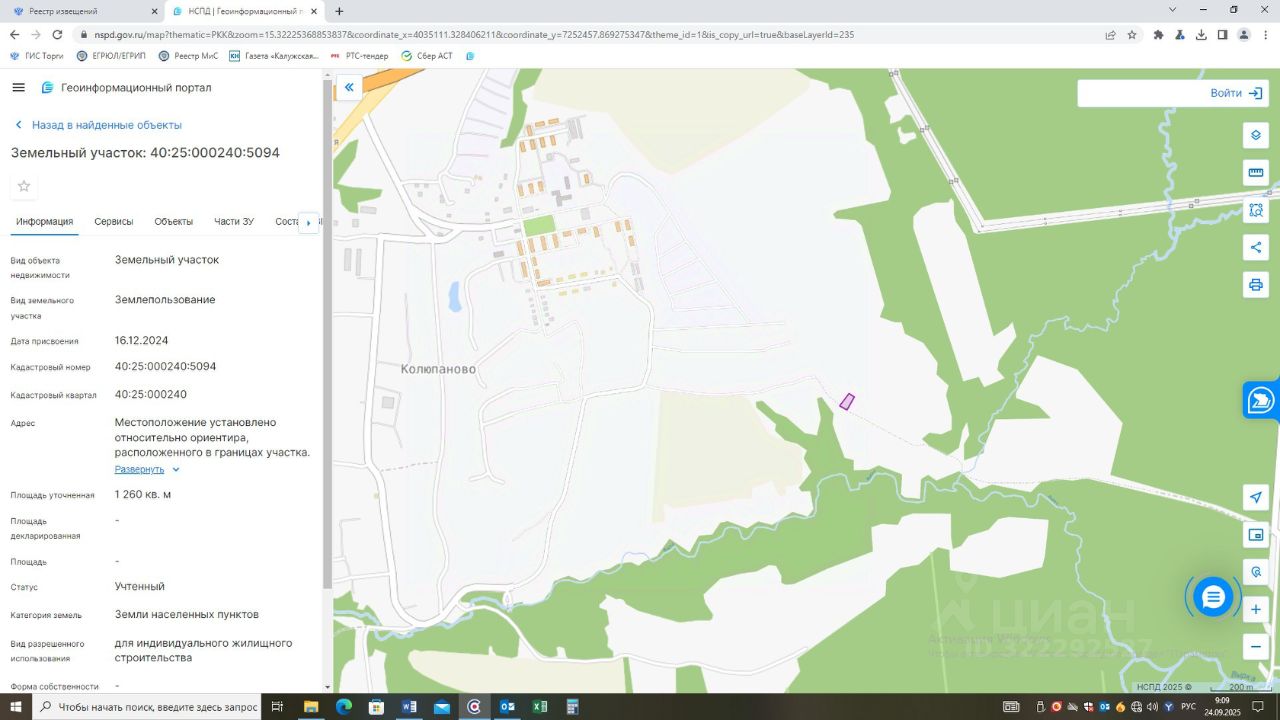Open the side feedback widget on right edge
Viewport: 1280px width, 720px height.
click(x=1262, y=401)
